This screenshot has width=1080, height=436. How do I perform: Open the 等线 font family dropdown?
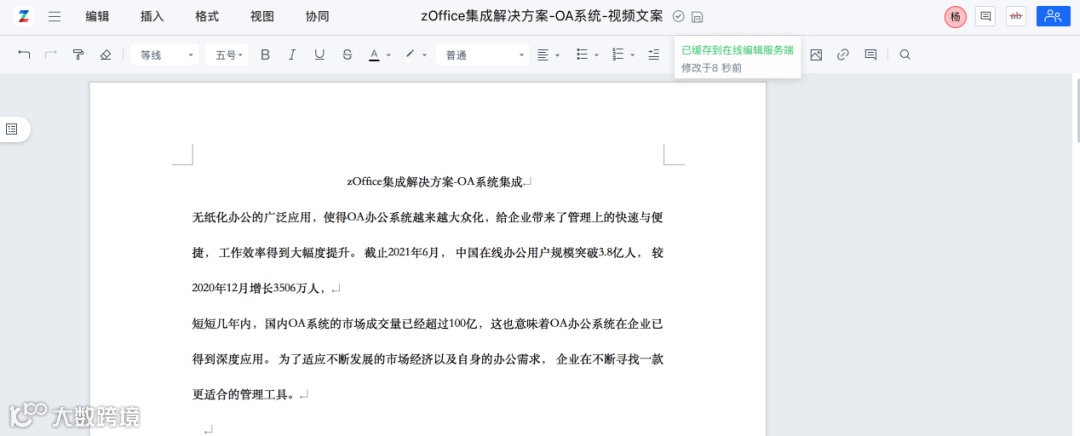tap(164, 54)
